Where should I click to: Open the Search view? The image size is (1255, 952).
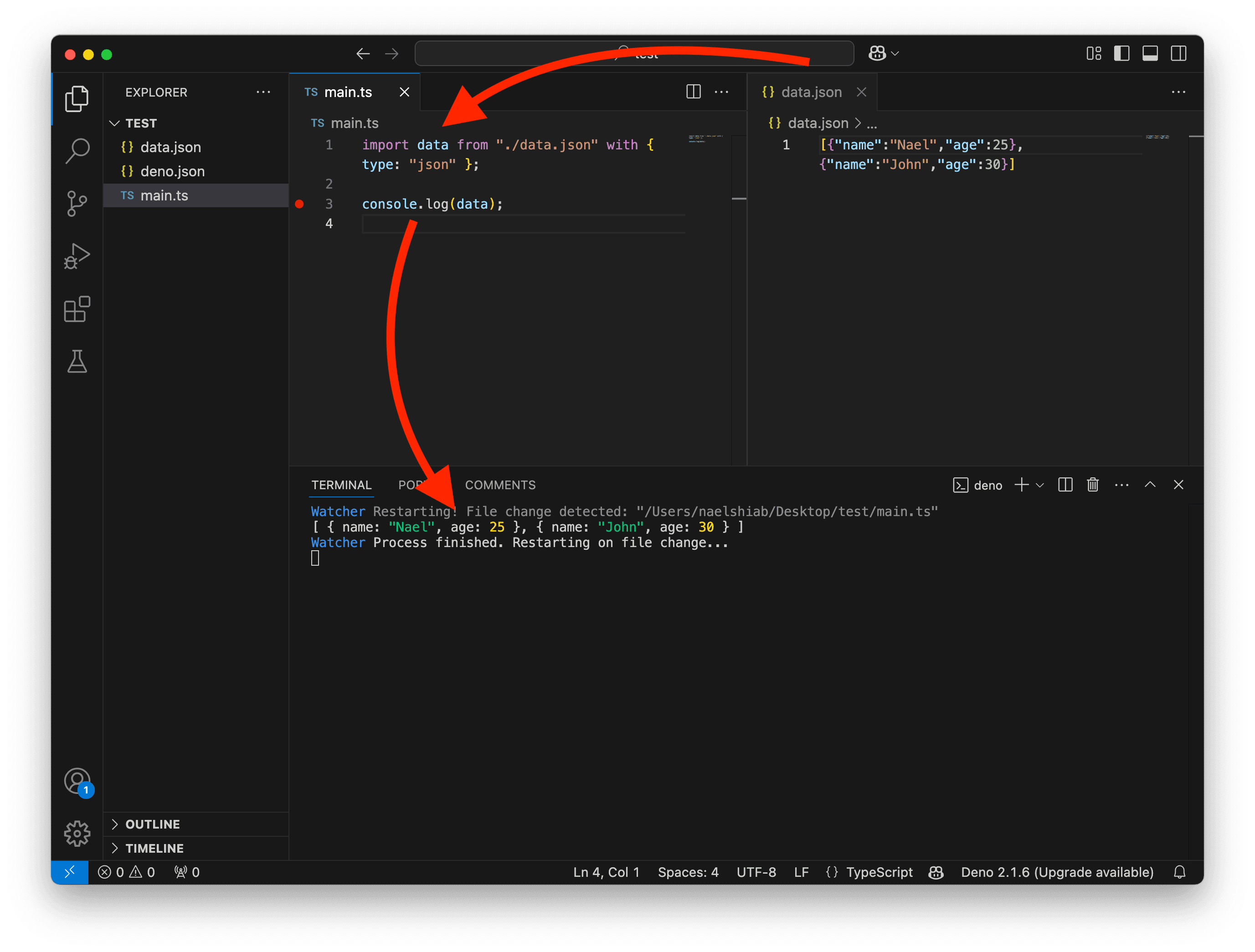click(77, 151)
